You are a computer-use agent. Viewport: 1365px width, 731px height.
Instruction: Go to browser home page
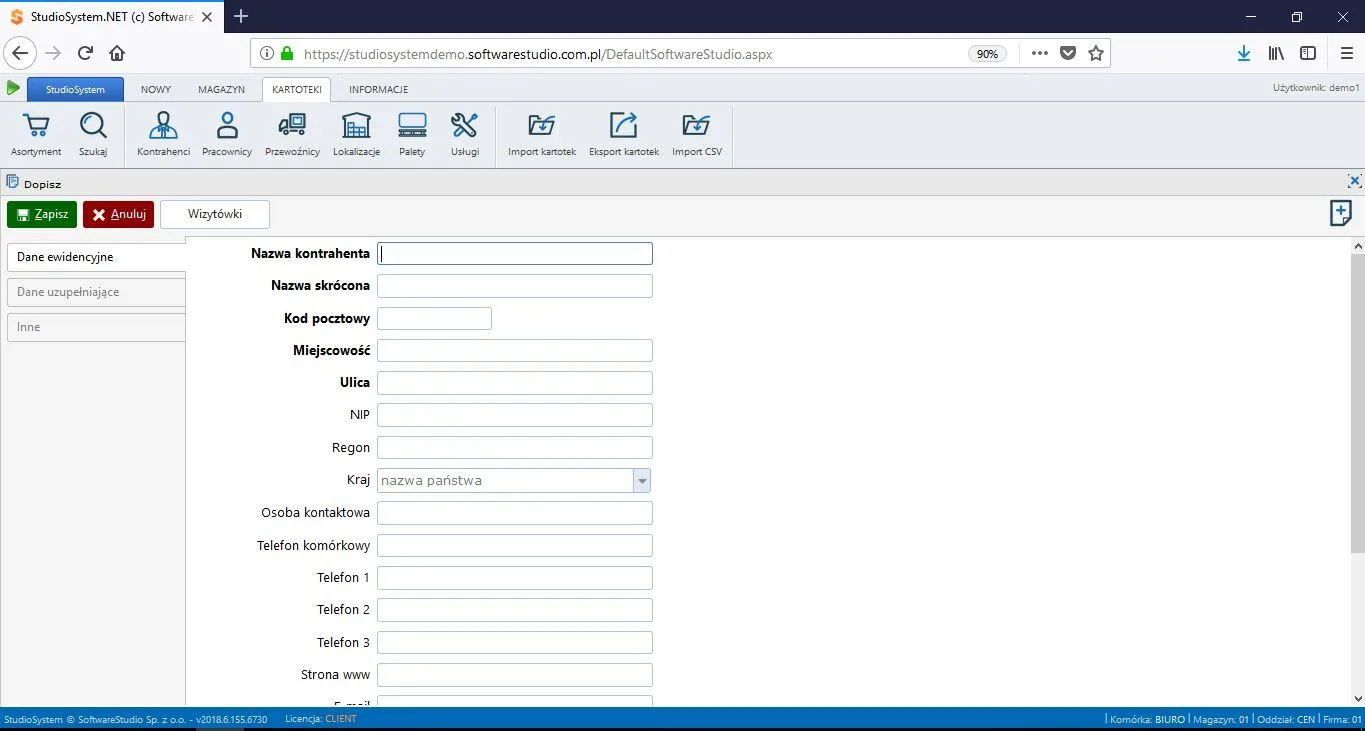[x=117, y=53]
